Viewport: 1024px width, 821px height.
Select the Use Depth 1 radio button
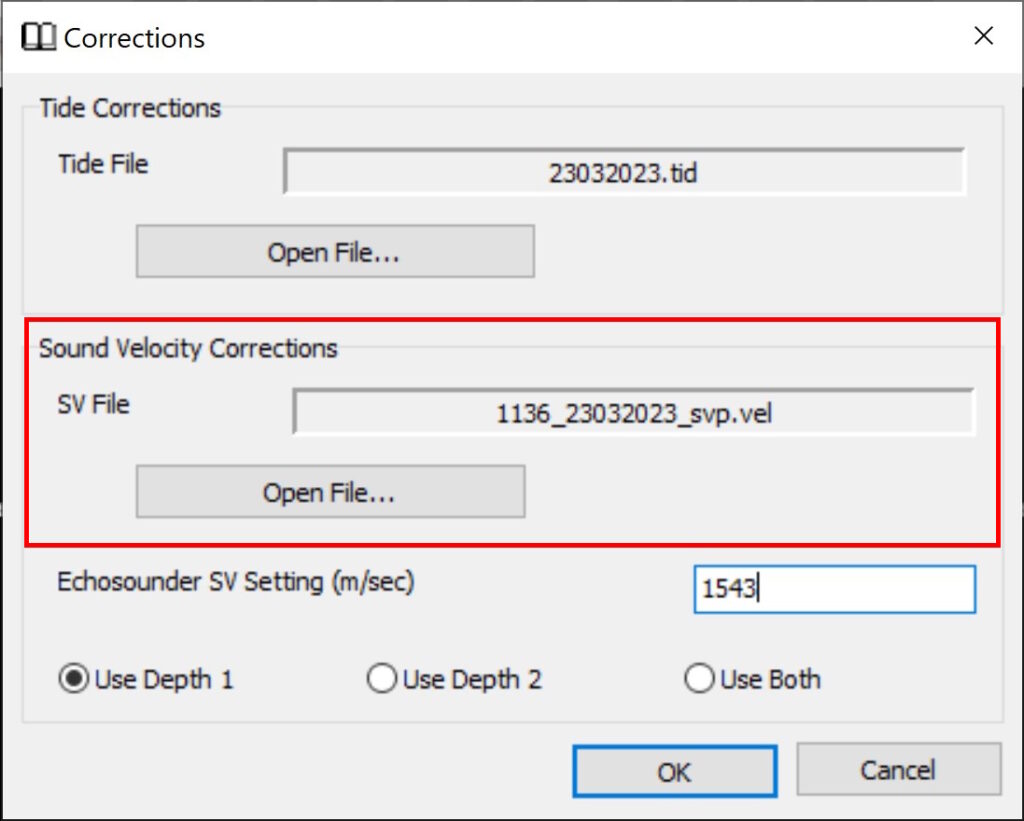pos(74,680)
